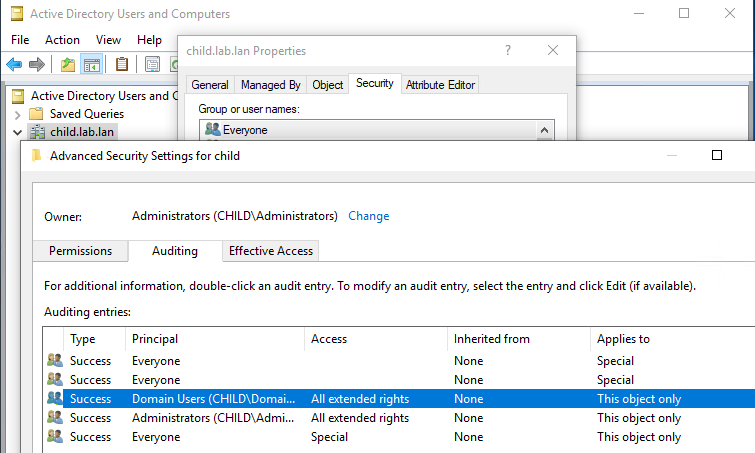Click the Active Directory Users and Computers title bar icon
Image resolution: width=755 pixels, height=453 pixels.
[x=17, y=13]
